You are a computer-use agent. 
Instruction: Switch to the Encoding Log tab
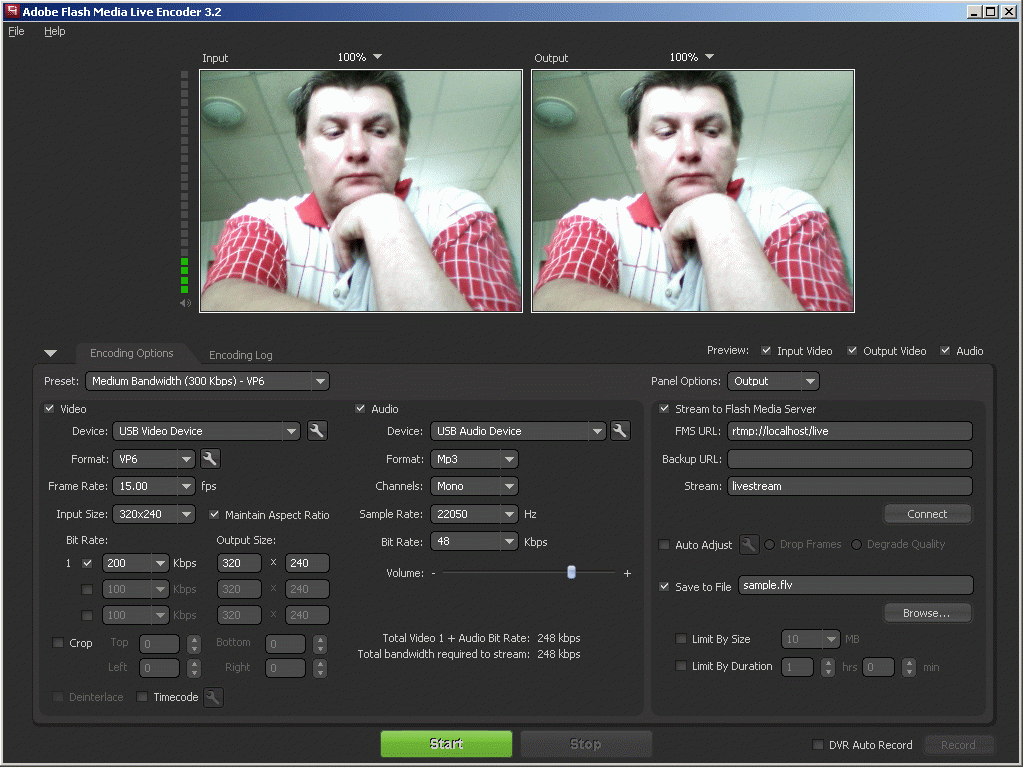pos(240,355)
